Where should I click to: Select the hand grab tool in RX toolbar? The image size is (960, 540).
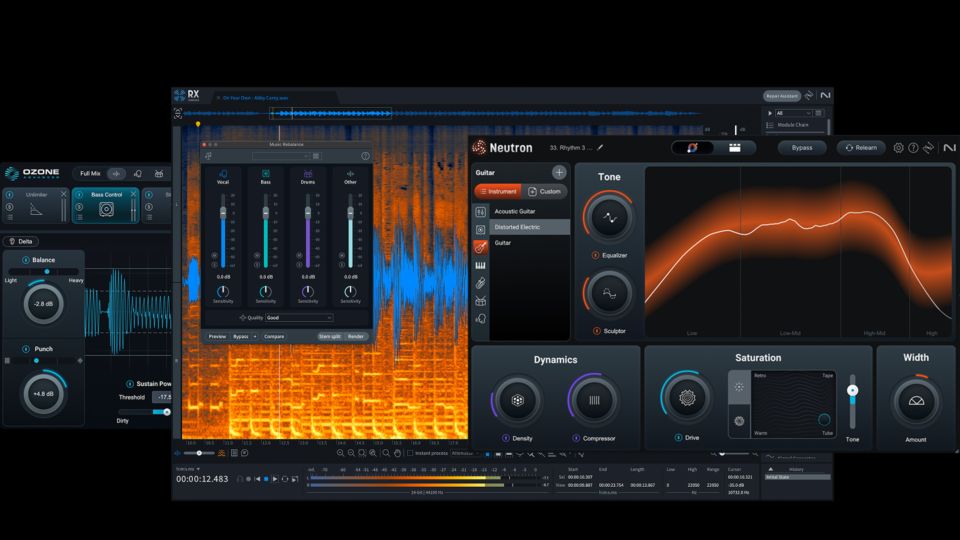(x=397, y=453)
